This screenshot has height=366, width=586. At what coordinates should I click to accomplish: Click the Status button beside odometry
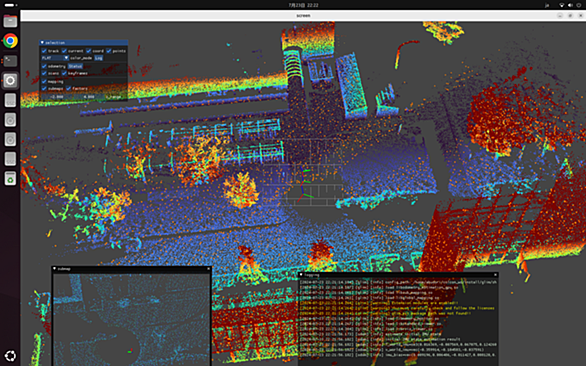point(75,66)
